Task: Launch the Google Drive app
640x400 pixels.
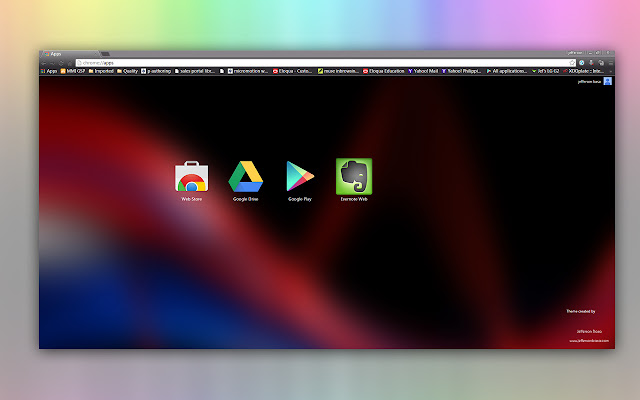Action: tap(245, 181)
